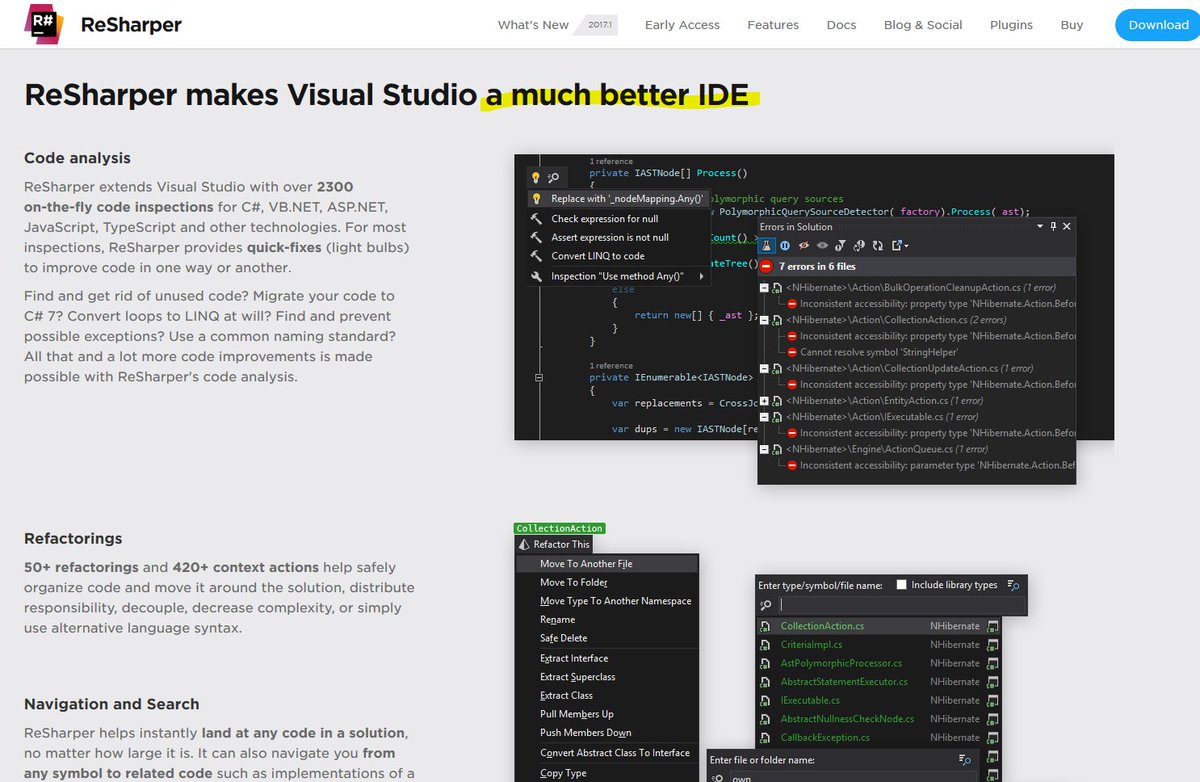Expand the EntityAction.cs error node
Viewport: 1200px width, 782px height.
pos(765,401)
